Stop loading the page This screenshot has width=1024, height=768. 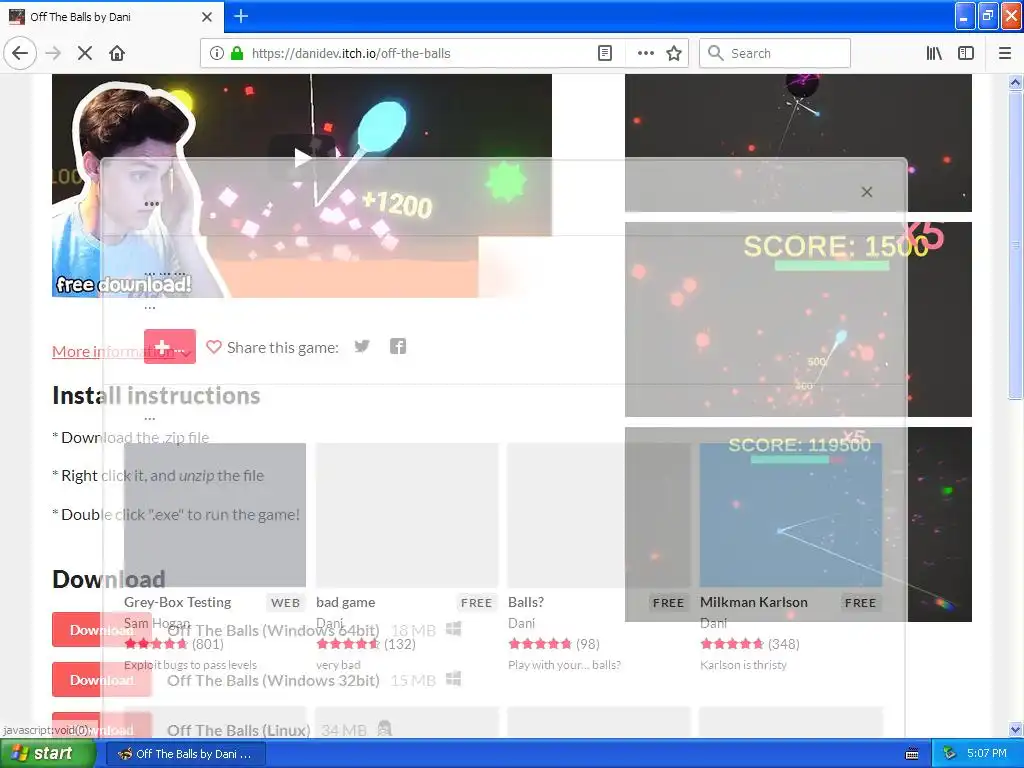(x=84, y=53)
